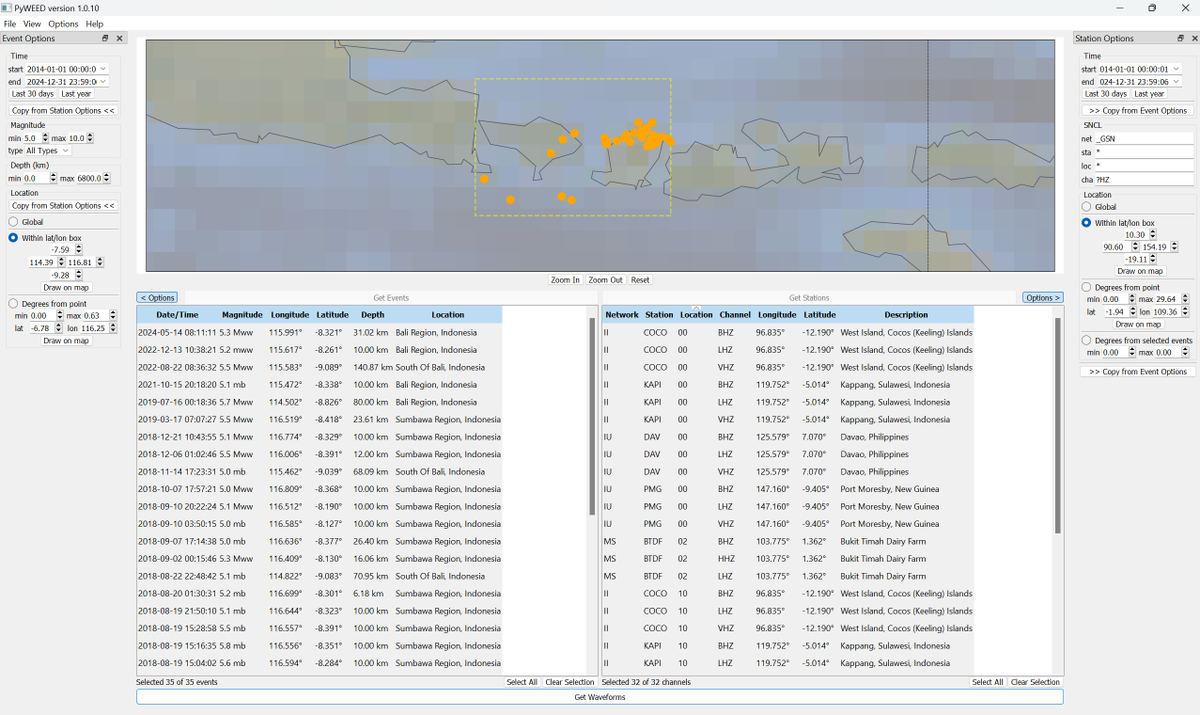Select Degrees from selected events radio

click(1086, 340)
